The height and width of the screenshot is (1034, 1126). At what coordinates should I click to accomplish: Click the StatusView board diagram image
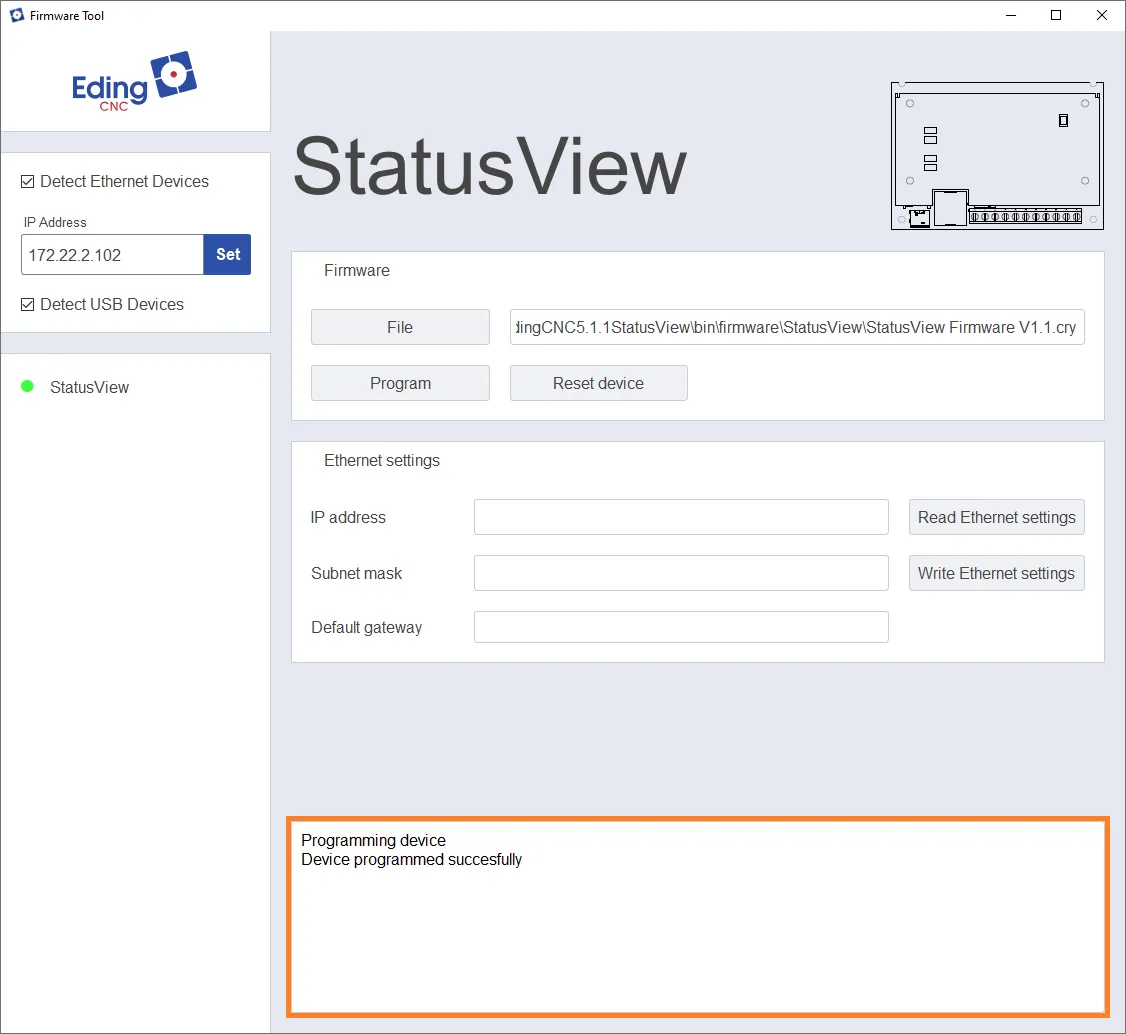(x=997, y=156)
